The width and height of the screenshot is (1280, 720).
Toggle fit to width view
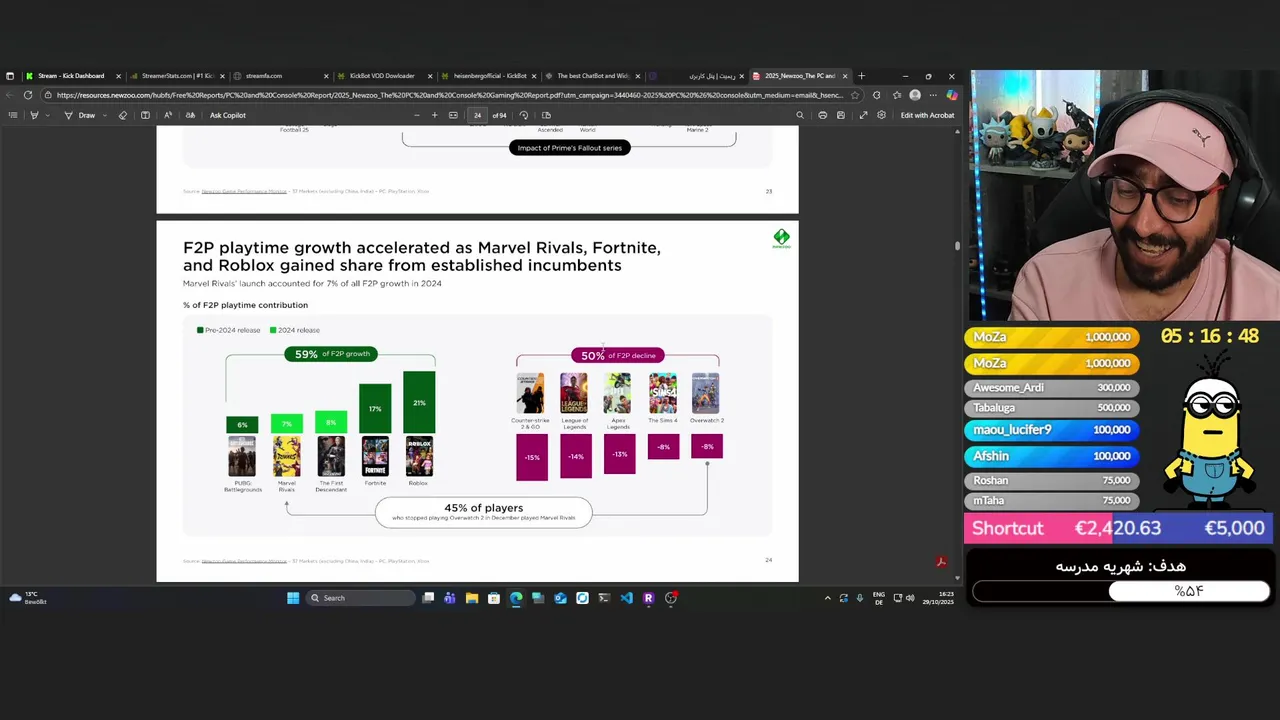click(453, 115)
